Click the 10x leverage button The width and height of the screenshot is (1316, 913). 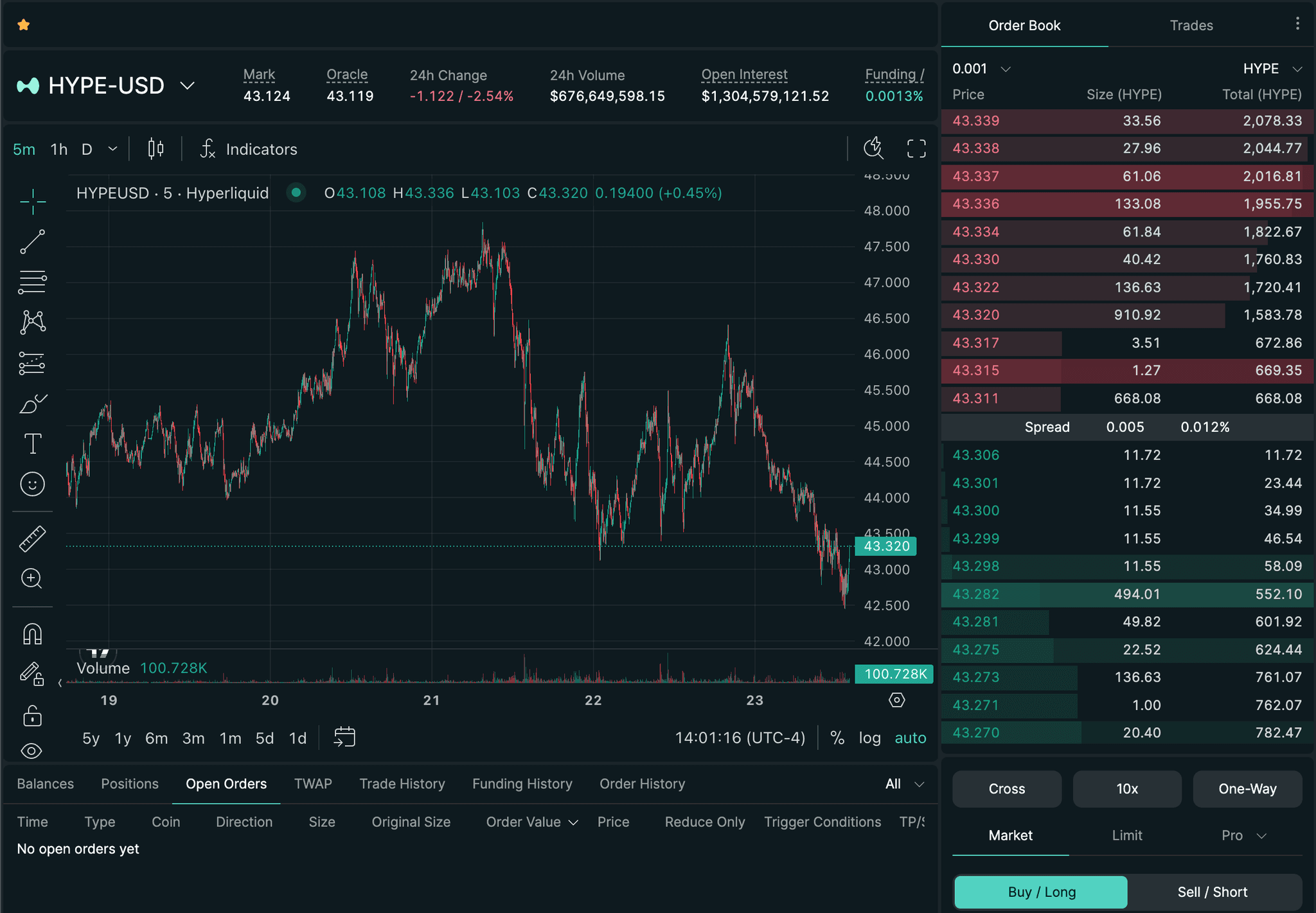coord(1126,789)
